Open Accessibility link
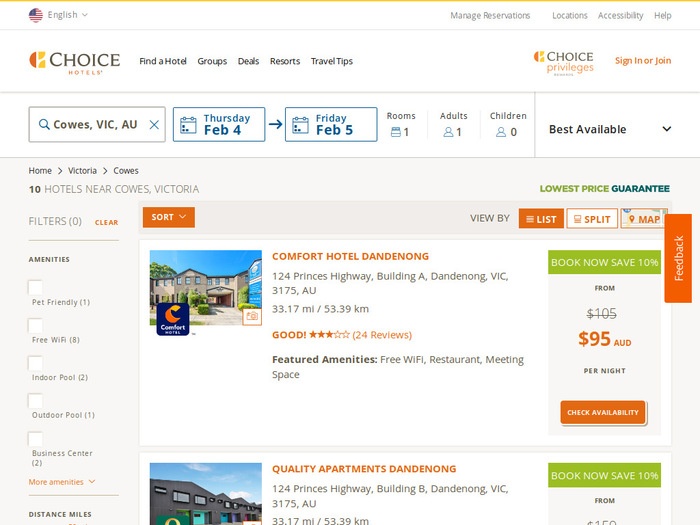Viewport: 700px width, 525px height. 620,16
